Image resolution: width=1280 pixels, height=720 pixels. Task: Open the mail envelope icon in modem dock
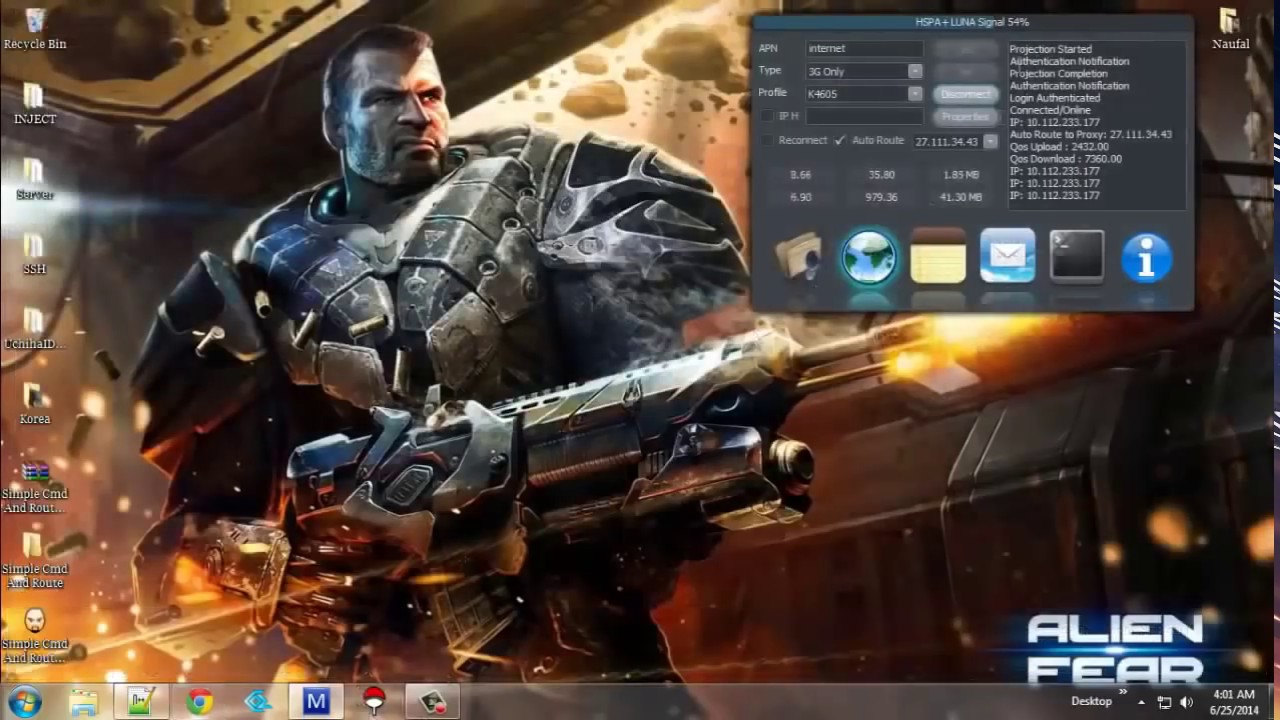(1007, 256)
